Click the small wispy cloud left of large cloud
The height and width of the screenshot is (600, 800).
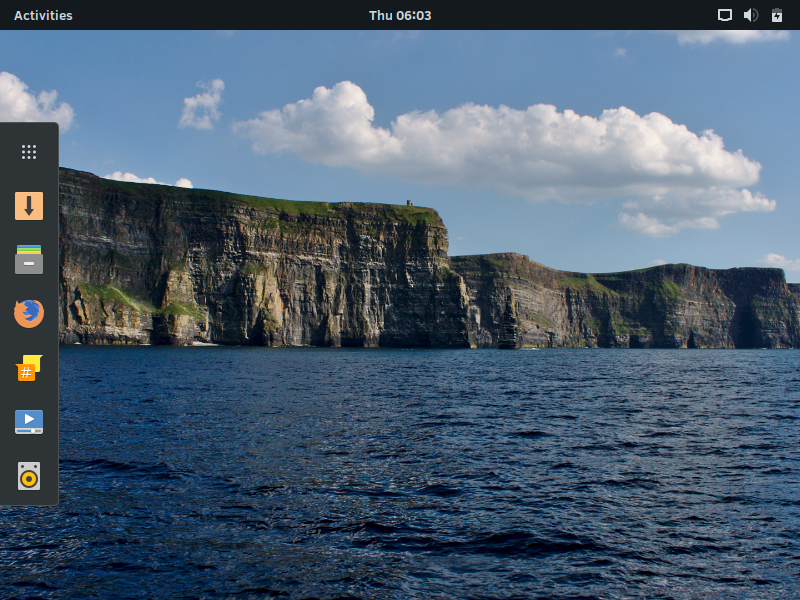click(203, 105)
